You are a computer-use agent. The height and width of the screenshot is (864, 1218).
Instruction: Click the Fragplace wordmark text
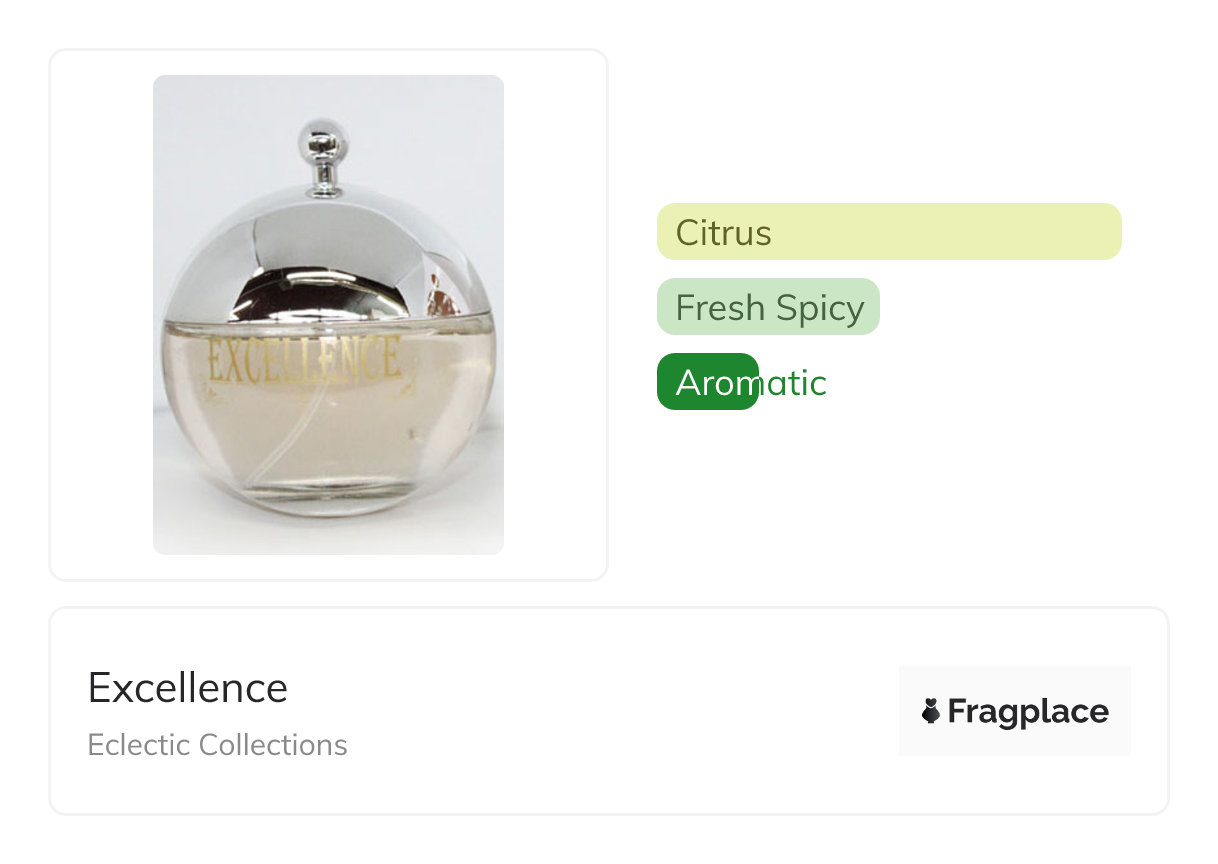pos(1028,711)
